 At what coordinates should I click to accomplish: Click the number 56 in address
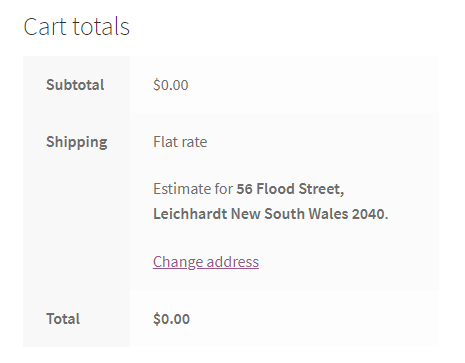click(x=245, y=189)
